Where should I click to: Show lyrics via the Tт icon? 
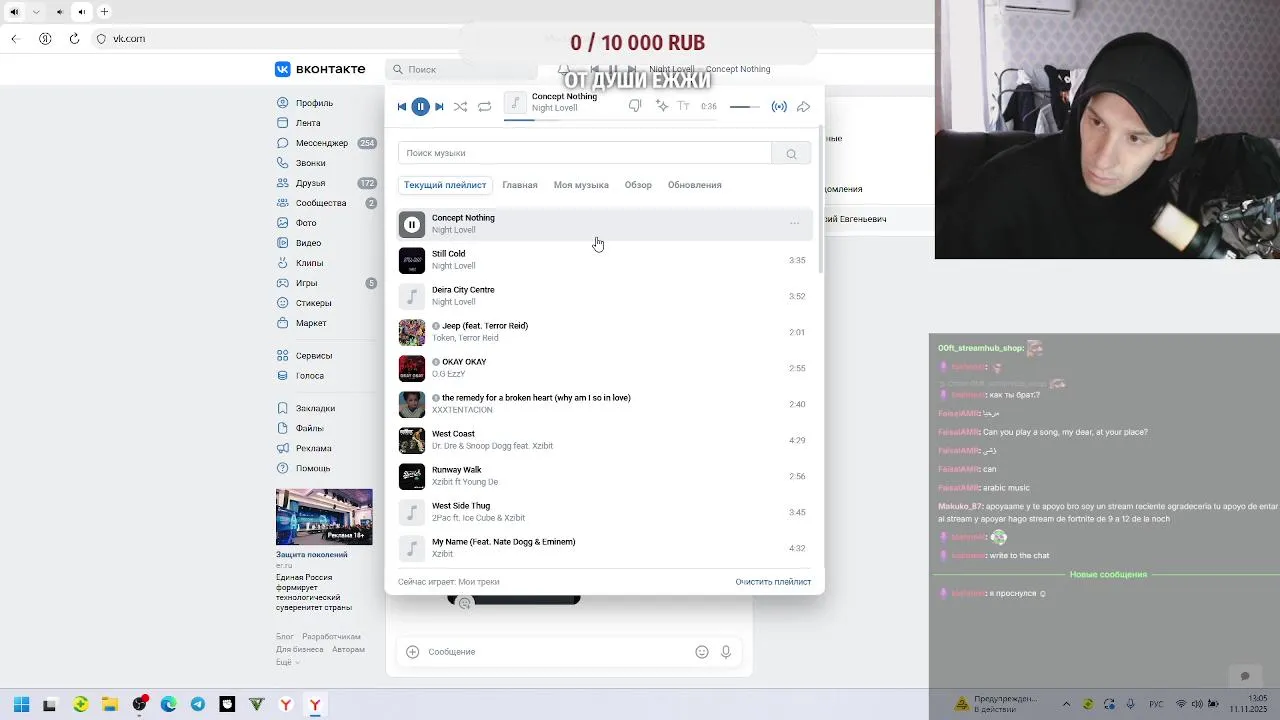684,106
